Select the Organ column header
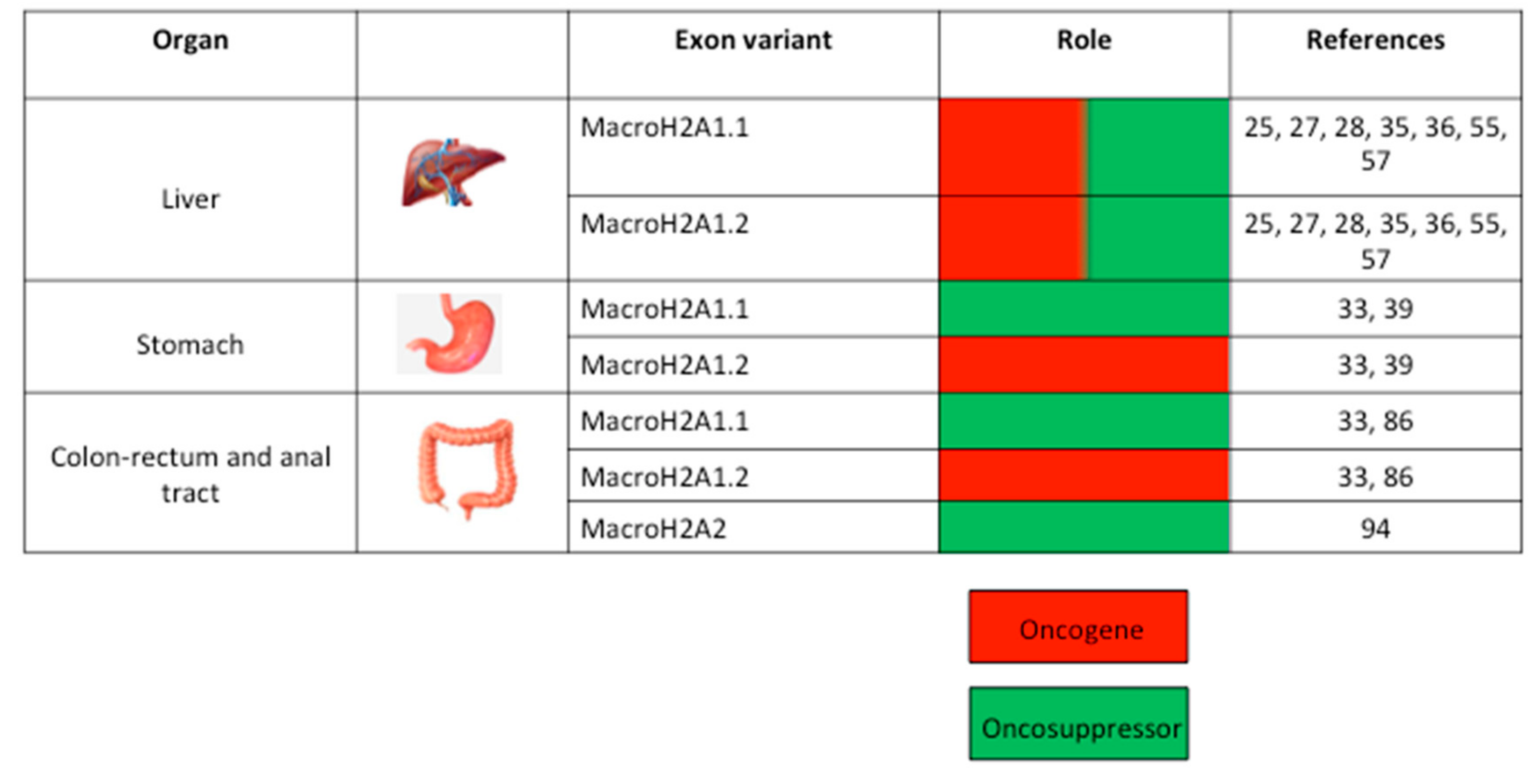Viewport: 1535px width, 784px height. click(190, 41)
